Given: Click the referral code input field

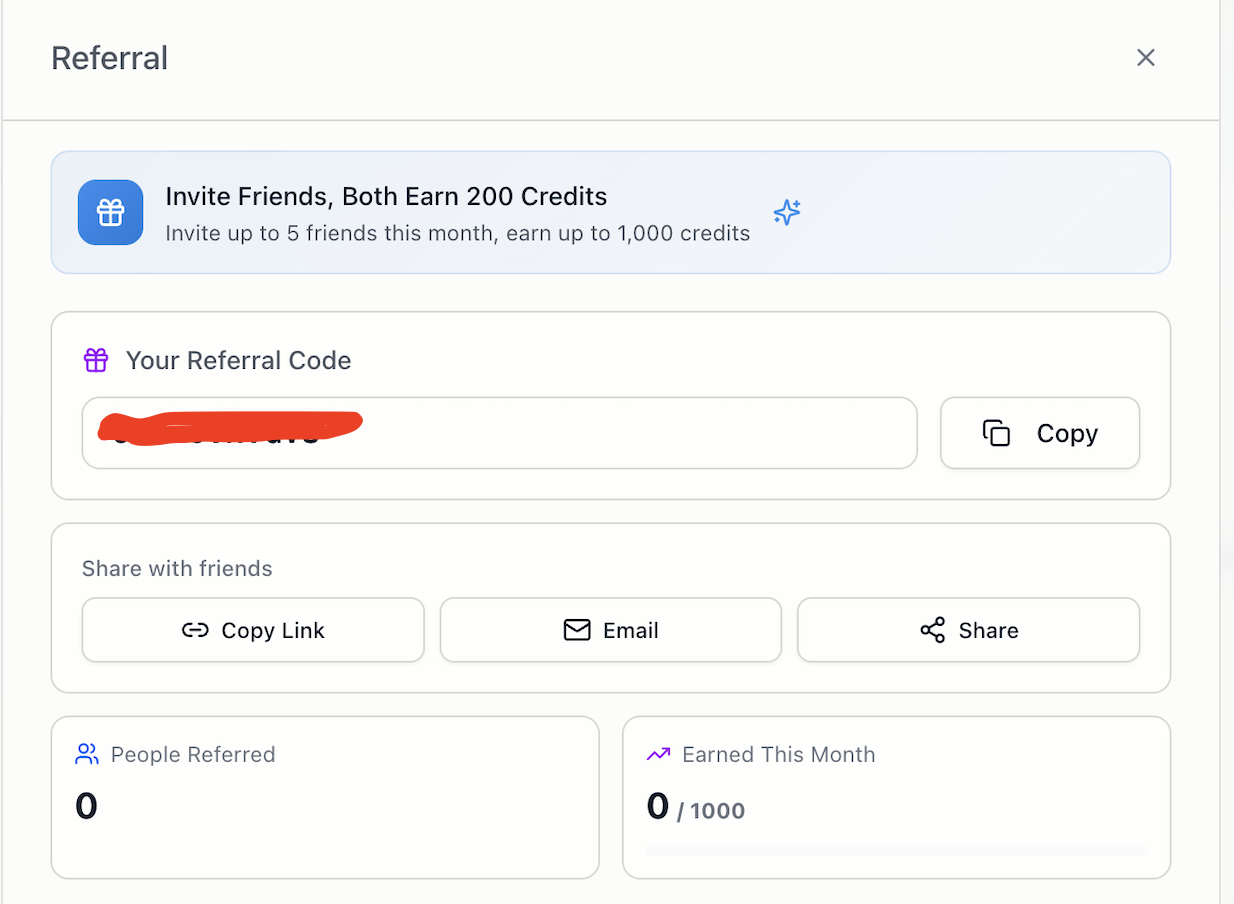Looking at the screenshot, I should point(500,433).
